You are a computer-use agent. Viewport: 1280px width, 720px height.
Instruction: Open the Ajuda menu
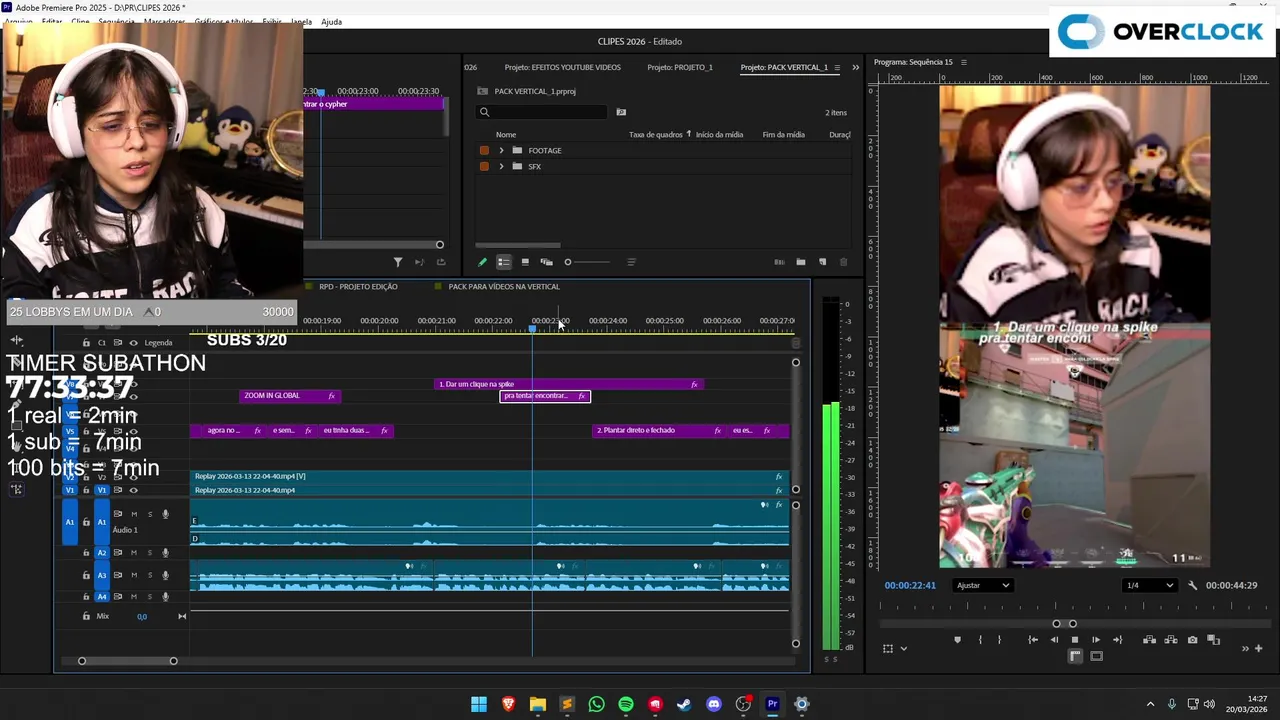332,22
